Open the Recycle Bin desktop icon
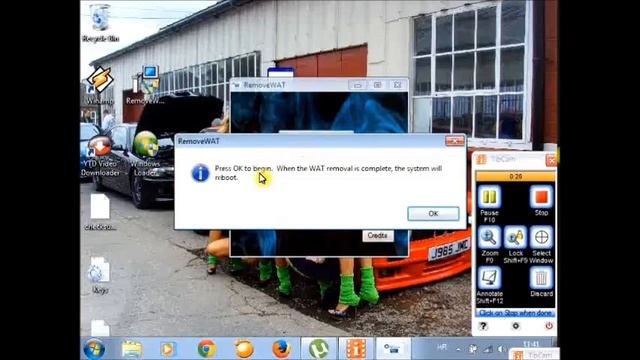The image size is (640, 360). tap(100, 22)
